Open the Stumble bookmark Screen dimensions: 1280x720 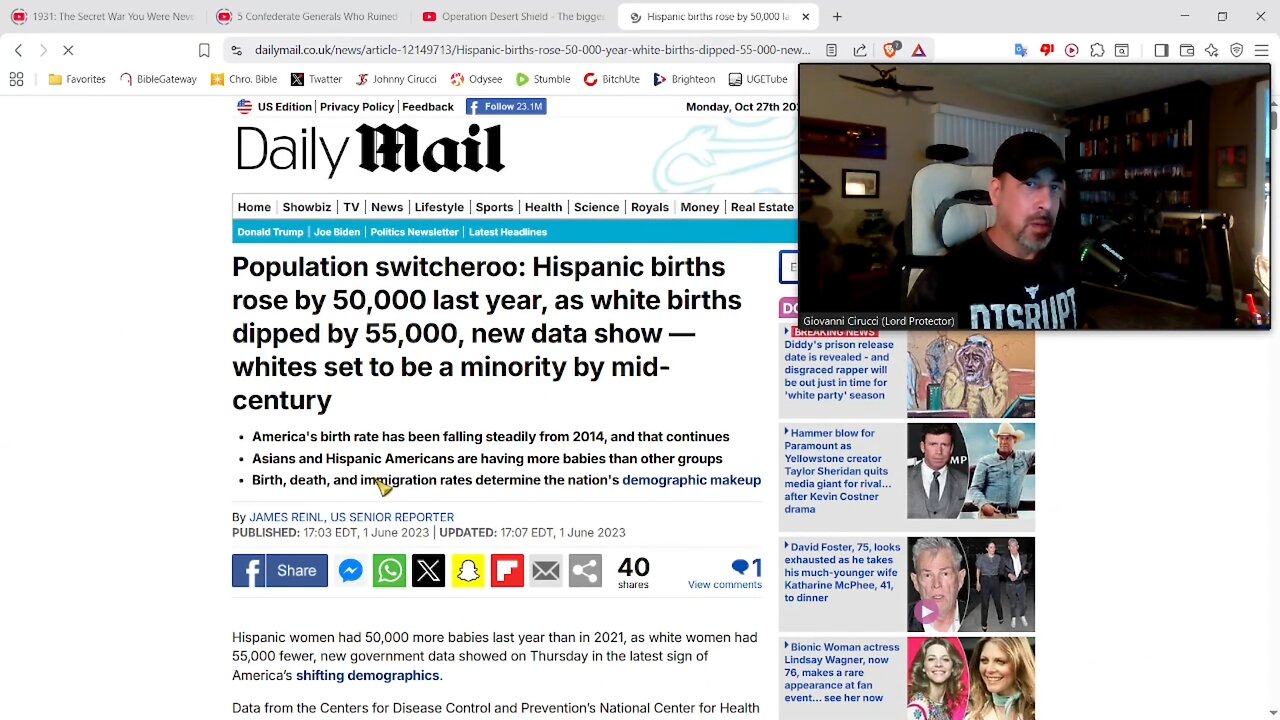tap(543, 79)
